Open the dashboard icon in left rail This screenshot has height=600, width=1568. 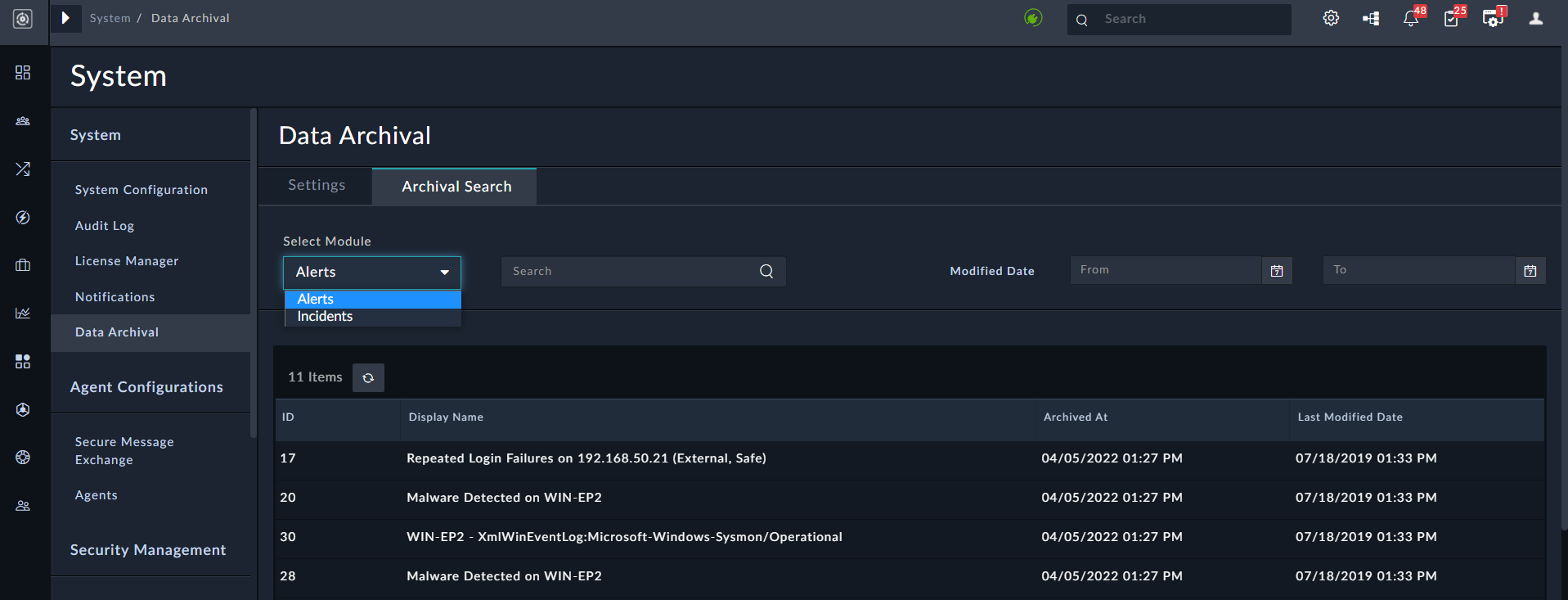pyautogui.click(x=23, y=73)
